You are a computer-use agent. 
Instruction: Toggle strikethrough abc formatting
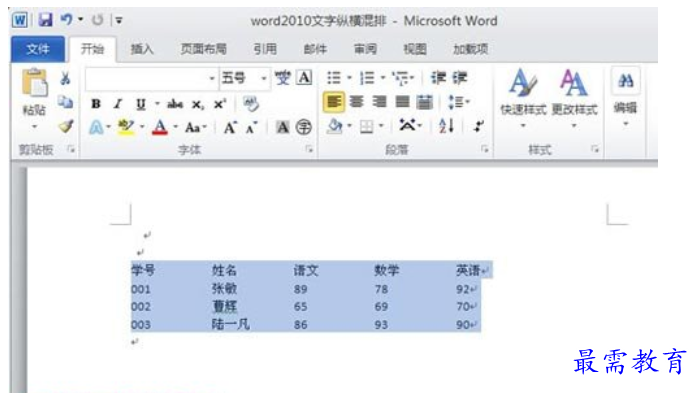coord(175,104)
